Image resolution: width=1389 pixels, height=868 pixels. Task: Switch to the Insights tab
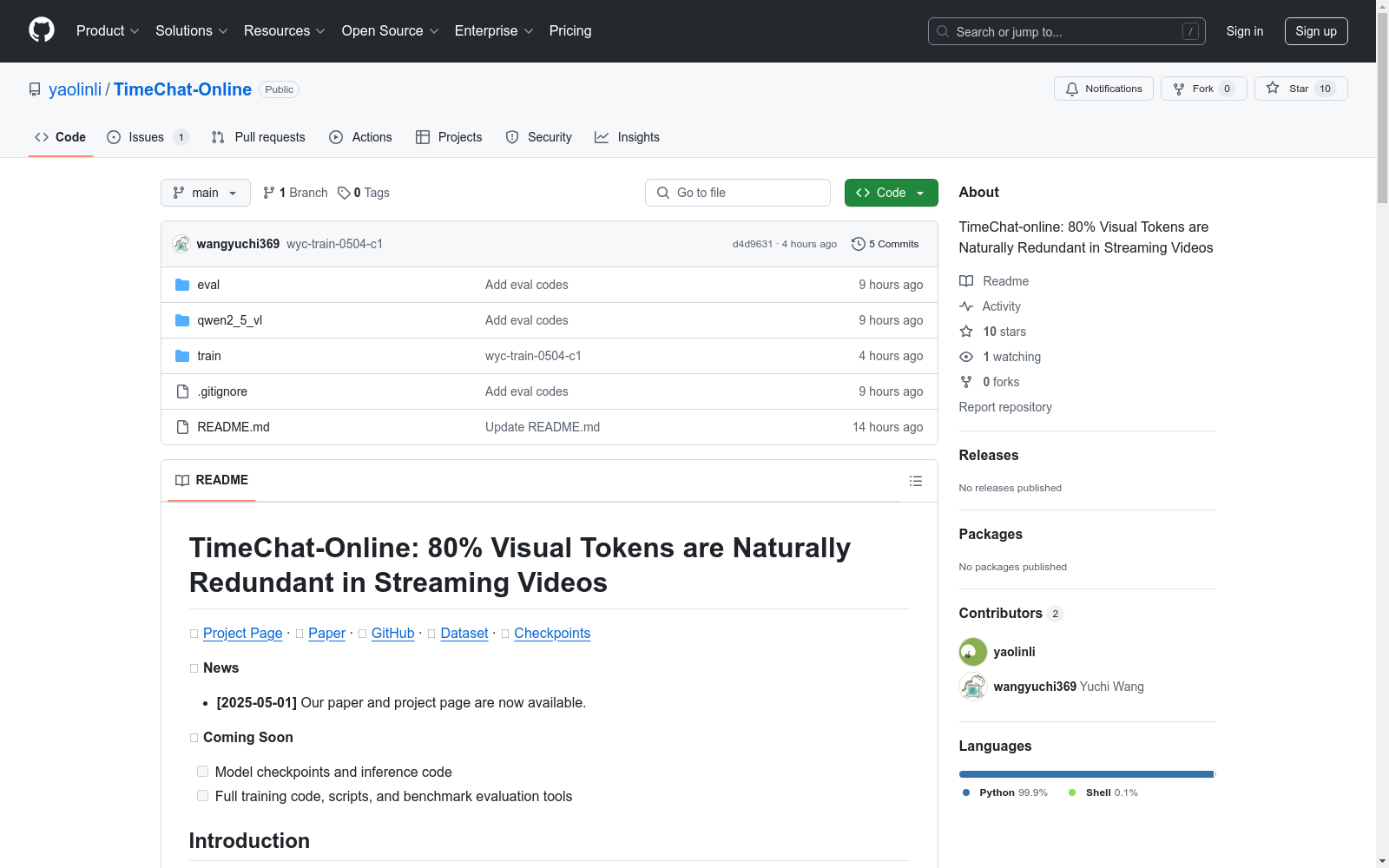tap(627, 137)
